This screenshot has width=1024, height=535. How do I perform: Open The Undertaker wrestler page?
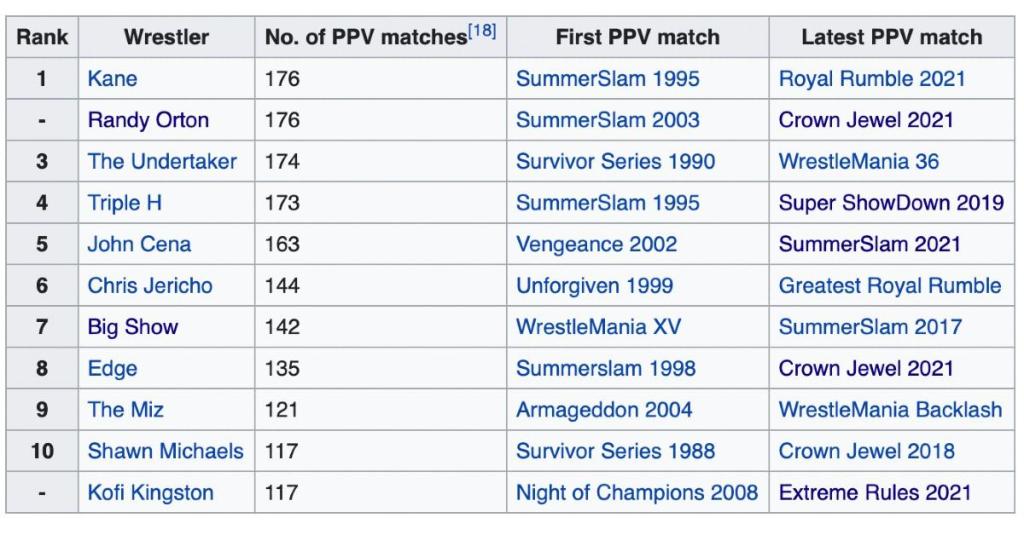tap(162, 161)
